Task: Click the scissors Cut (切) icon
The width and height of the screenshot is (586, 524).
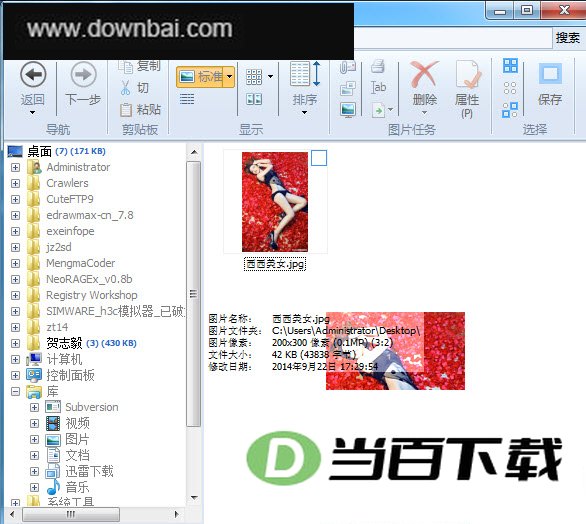Action: click(x=126, y=88)
